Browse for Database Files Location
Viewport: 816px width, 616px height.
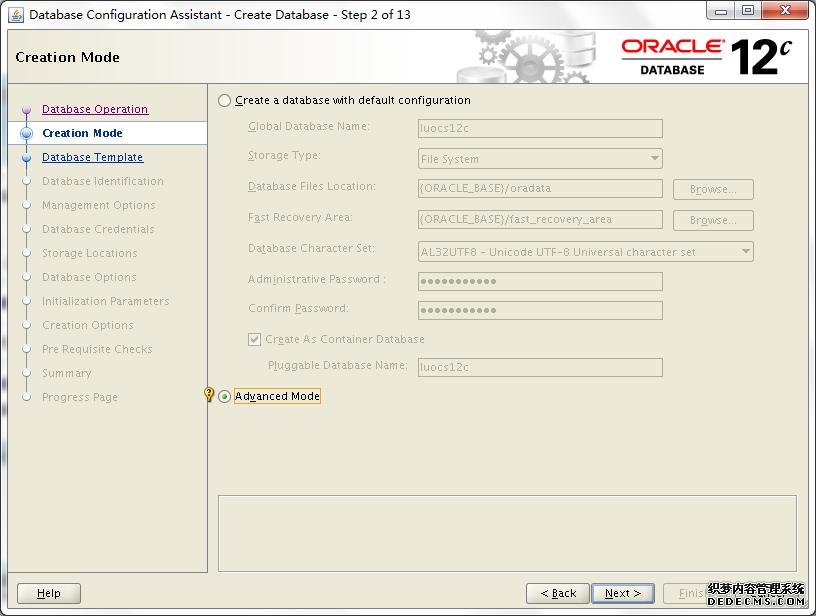coord(713,189)
